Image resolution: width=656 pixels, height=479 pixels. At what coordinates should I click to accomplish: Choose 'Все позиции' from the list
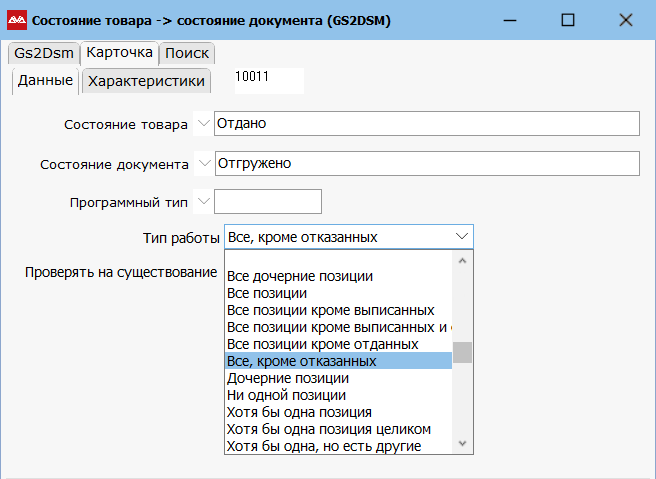pyautogui.click(x=267, y=293)
